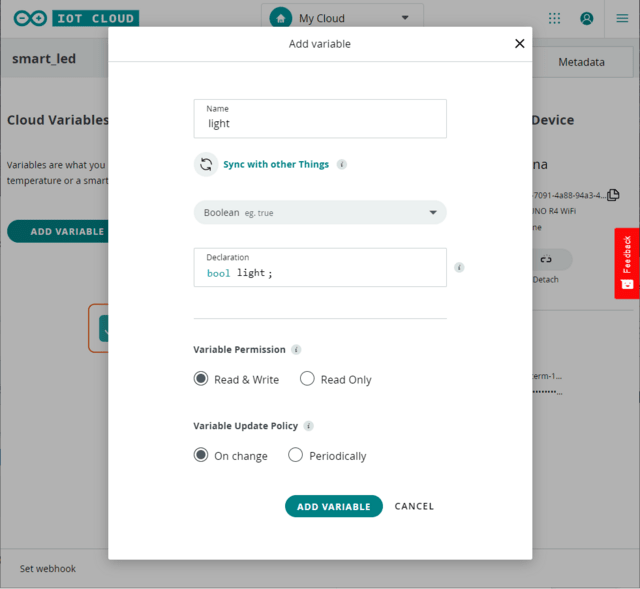Select On change update policy
This screenshot has width=640, height=589.
click(x=201, y=455)
